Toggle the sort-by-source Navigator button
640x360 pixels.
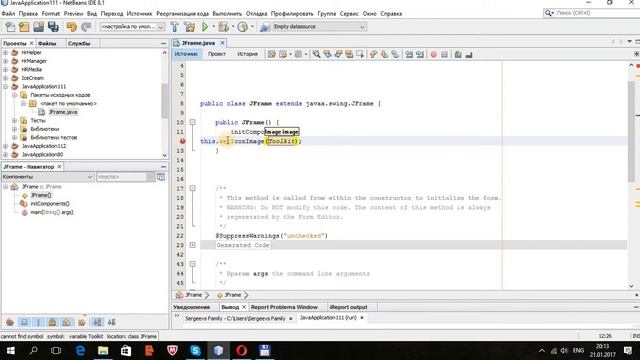[x=112, y=322]
